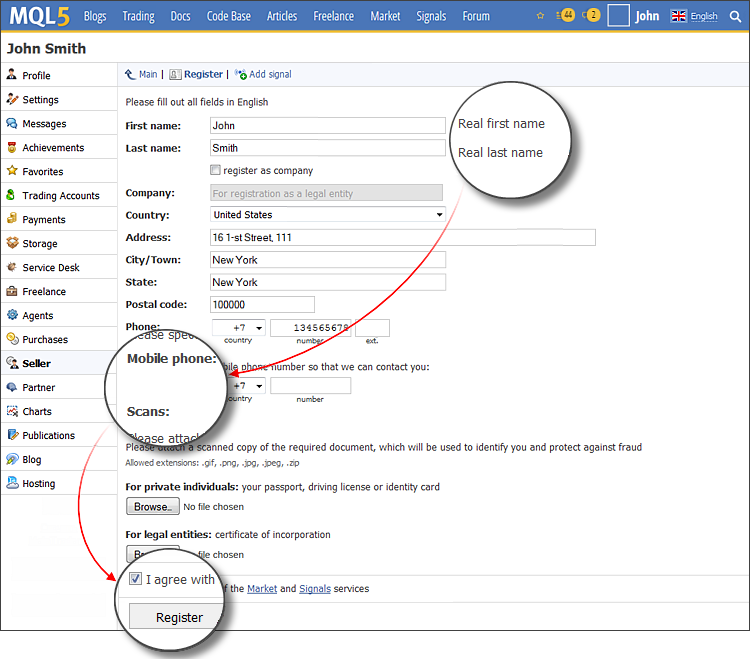The height and width of the screenshot is (659, 750).
Task: Open the English language selector
Action: coord(704,16)
